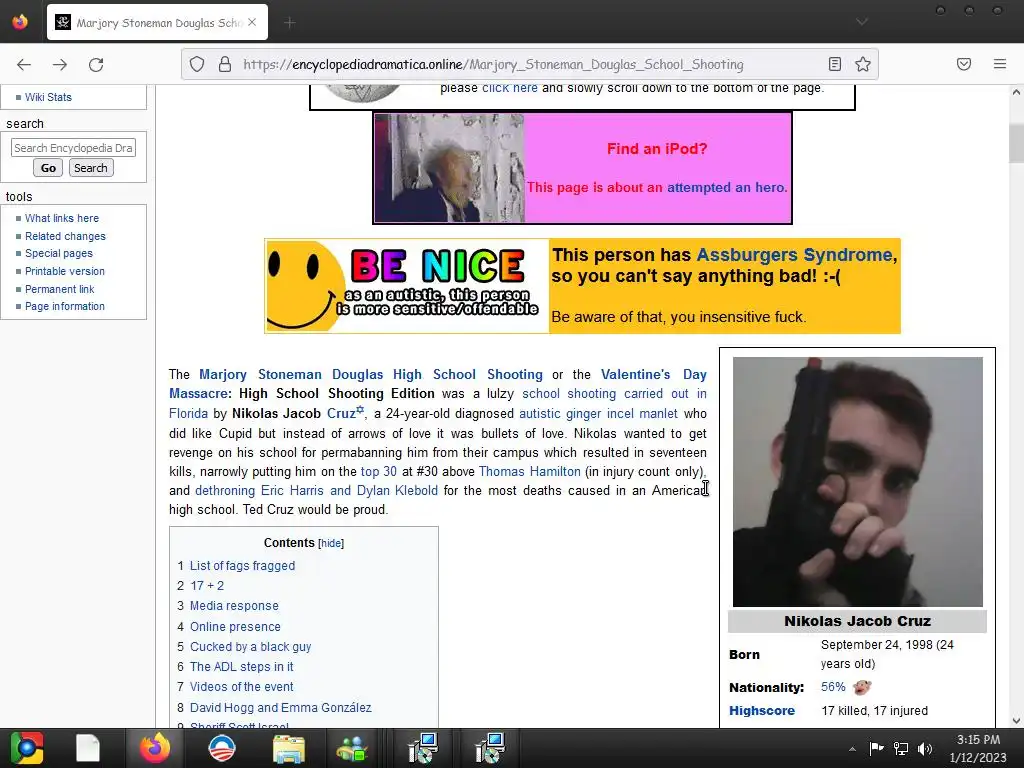1024x768 pixels.
Task: Jump to 'Online presence' section
Action: pyautogui.click(x=235, y=627)
